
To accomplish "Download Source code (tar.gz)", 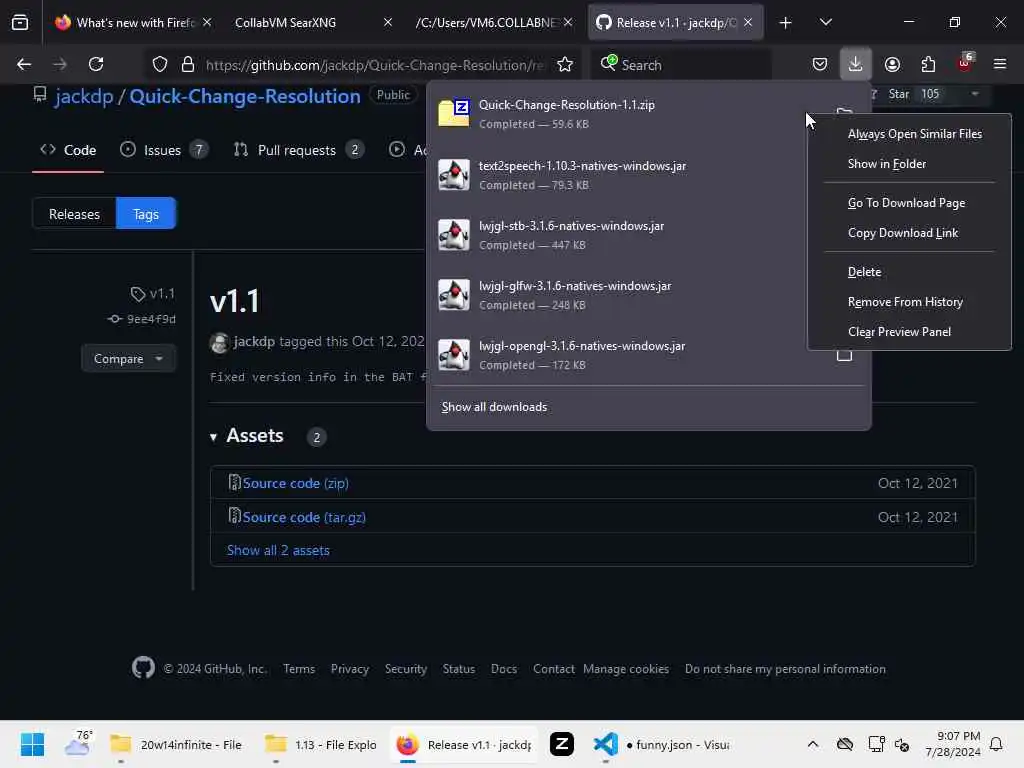I will [x=304, y=517].
